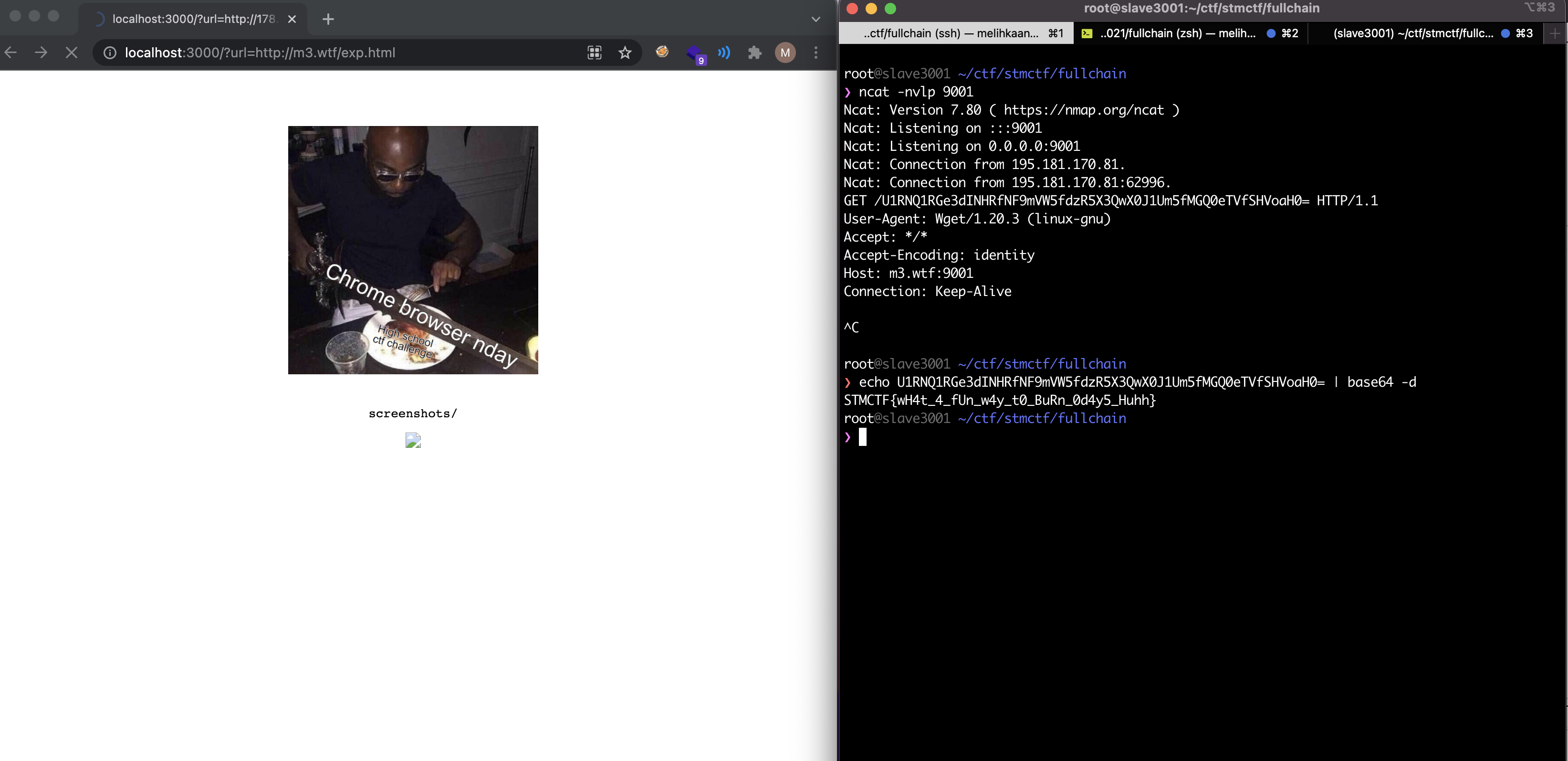Click the browser forward arrow
The image size is (1568, 761).
42,53
